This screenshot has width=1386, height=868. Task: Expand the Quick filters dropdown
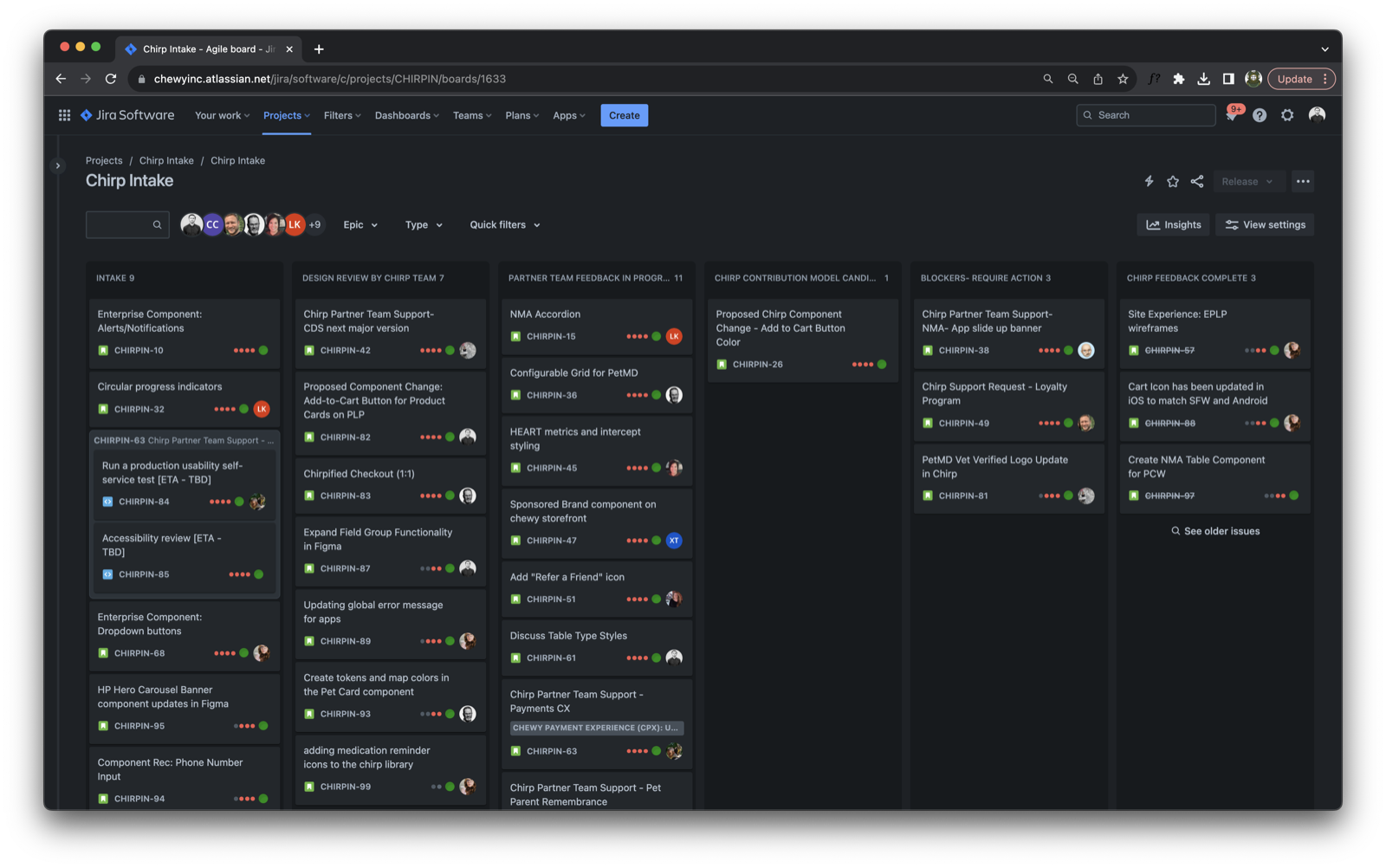point(505,224)
